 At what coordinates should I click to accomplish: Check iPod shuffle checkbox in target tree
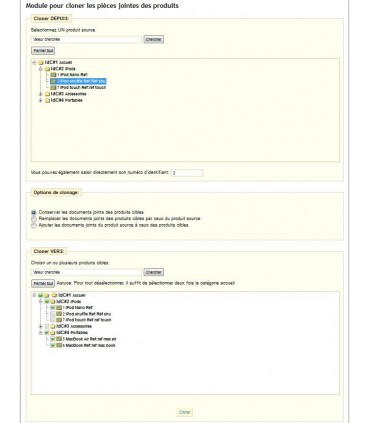point(53,314)
